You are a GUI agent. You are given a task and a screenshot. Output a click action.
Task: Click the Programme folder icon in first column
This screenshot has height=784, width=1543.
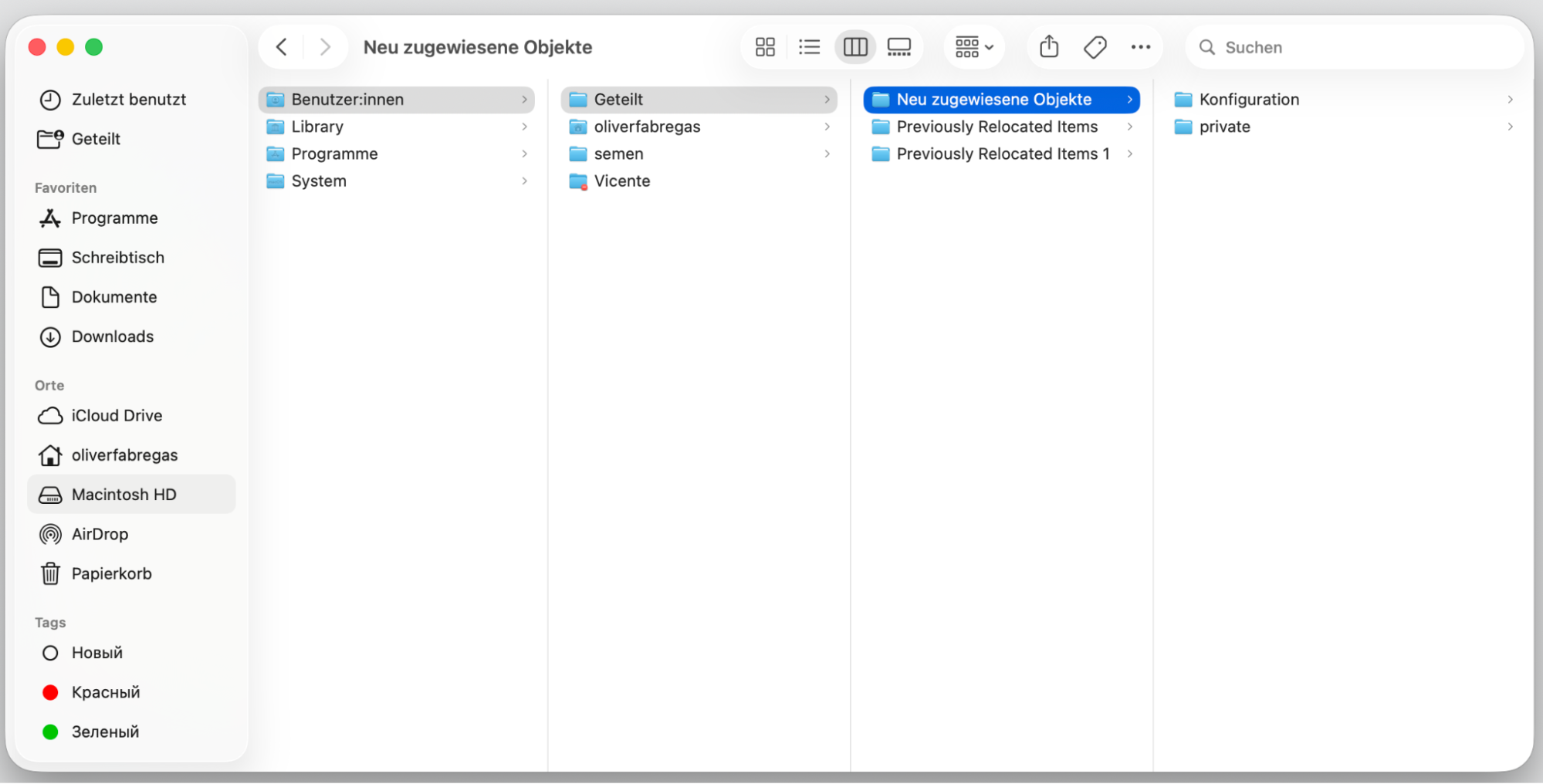click(x=276, y=154)
